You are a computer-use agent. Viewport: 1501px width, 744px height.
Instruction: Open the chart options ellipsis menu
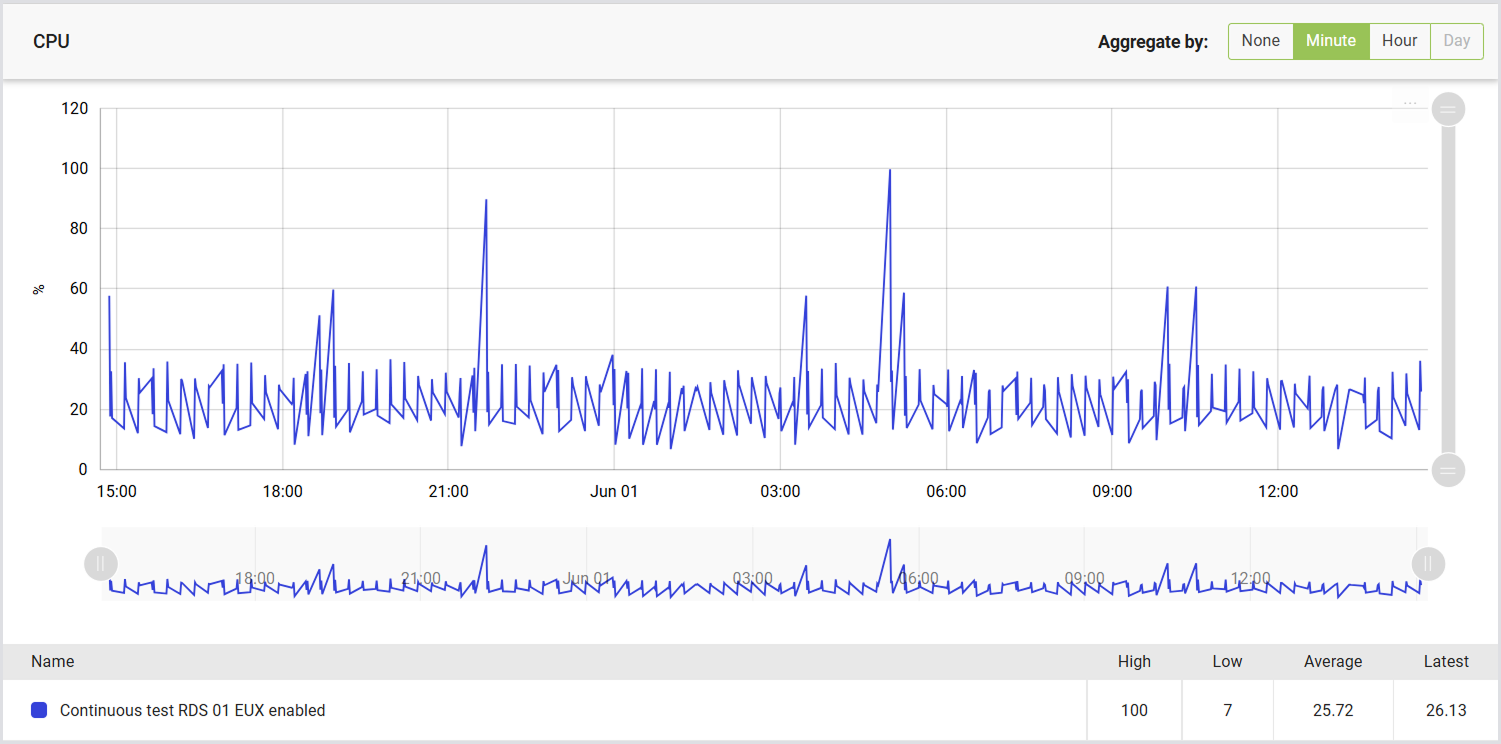coord(1410,103)
